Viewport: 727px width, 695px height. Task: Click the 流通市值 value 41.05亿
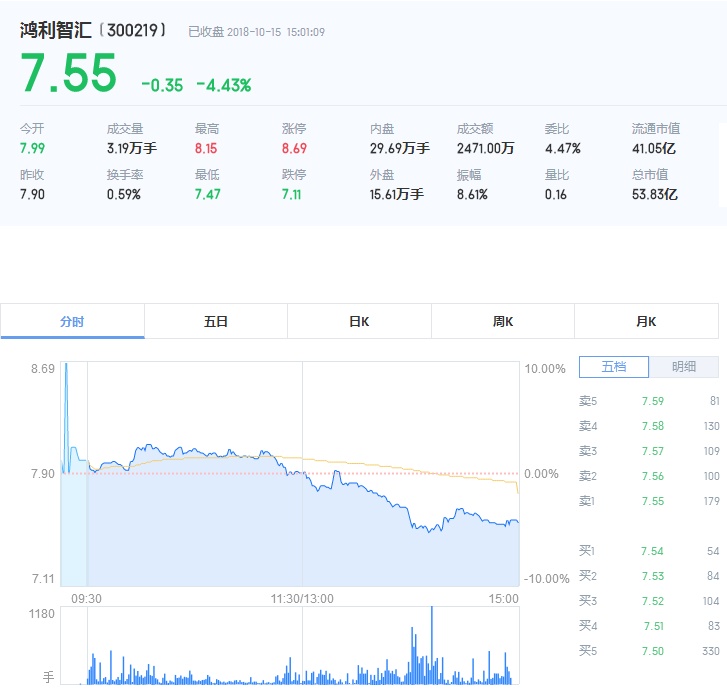[x=654, y=148]
